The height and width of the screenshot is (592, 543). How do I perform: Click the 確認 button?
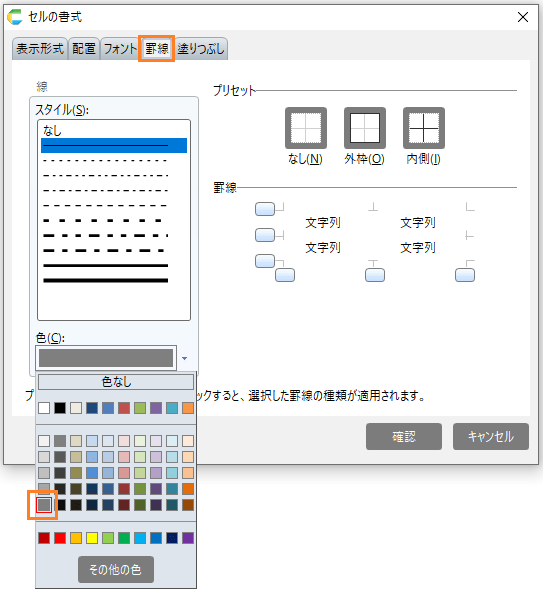pos(404,436)
